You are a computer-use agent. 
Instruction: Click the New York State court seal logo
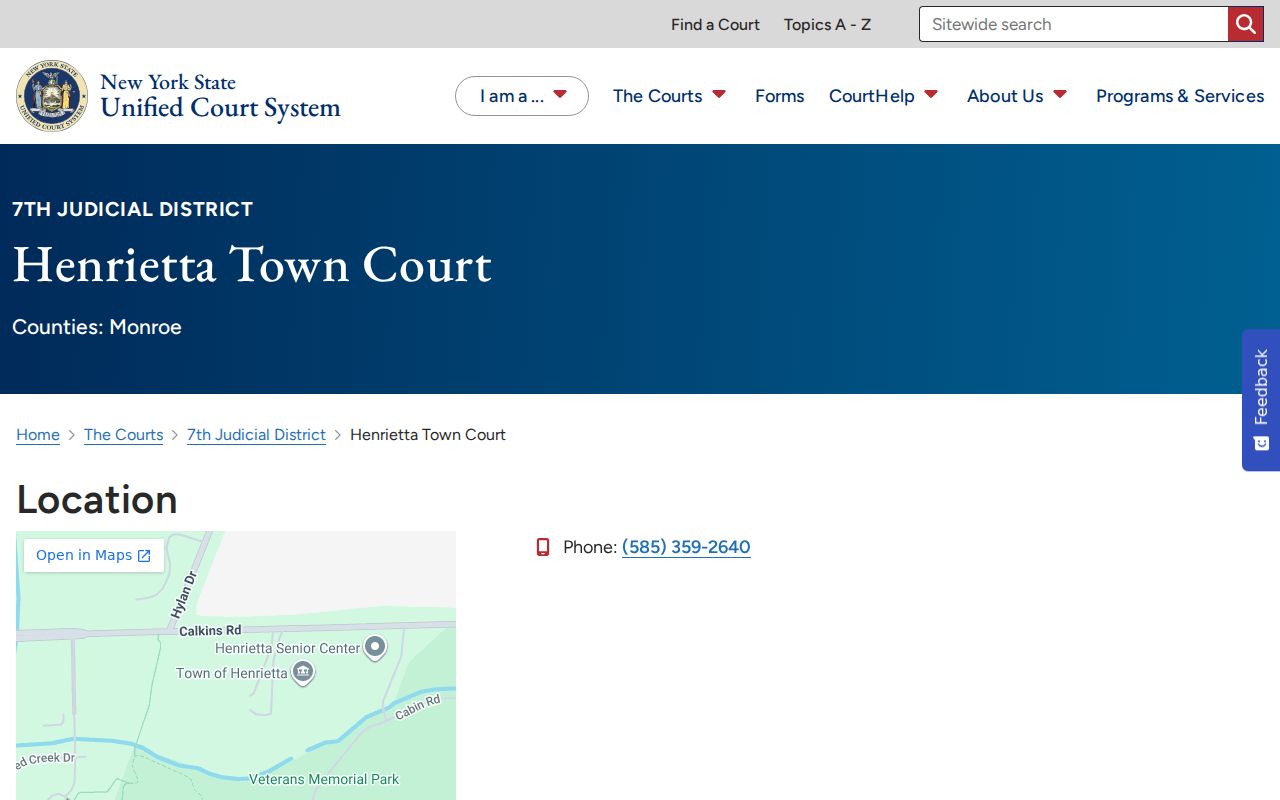52,95
